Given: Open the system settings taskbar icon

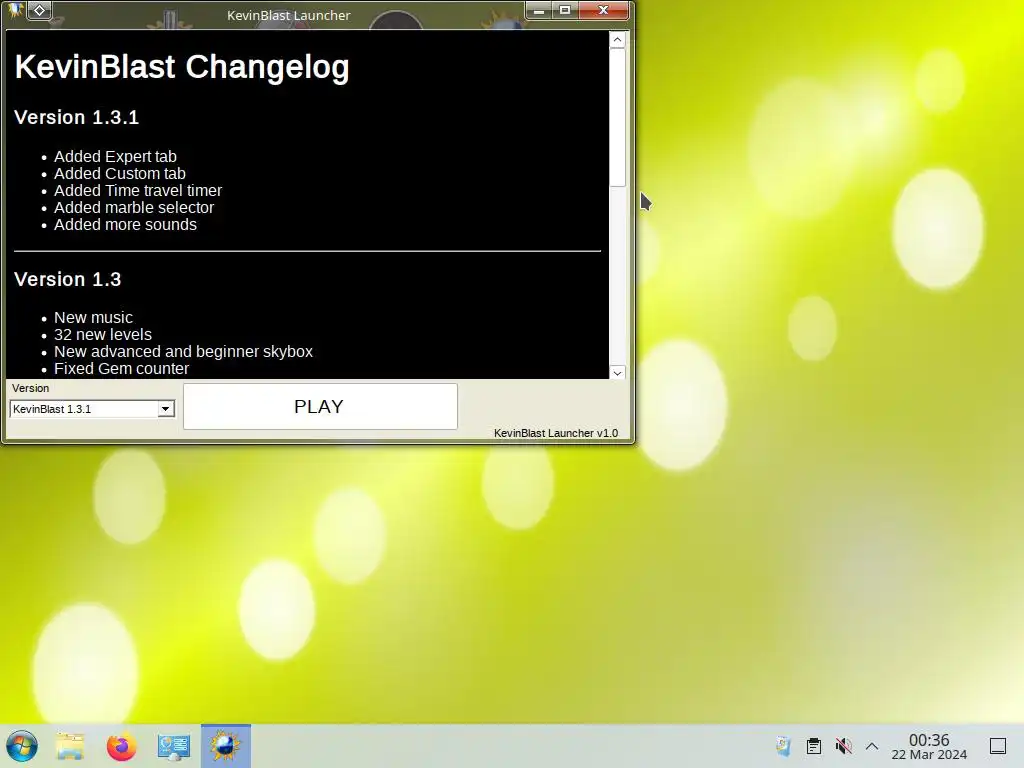Looking at the screenshot, I should click(x=174, y=746).
